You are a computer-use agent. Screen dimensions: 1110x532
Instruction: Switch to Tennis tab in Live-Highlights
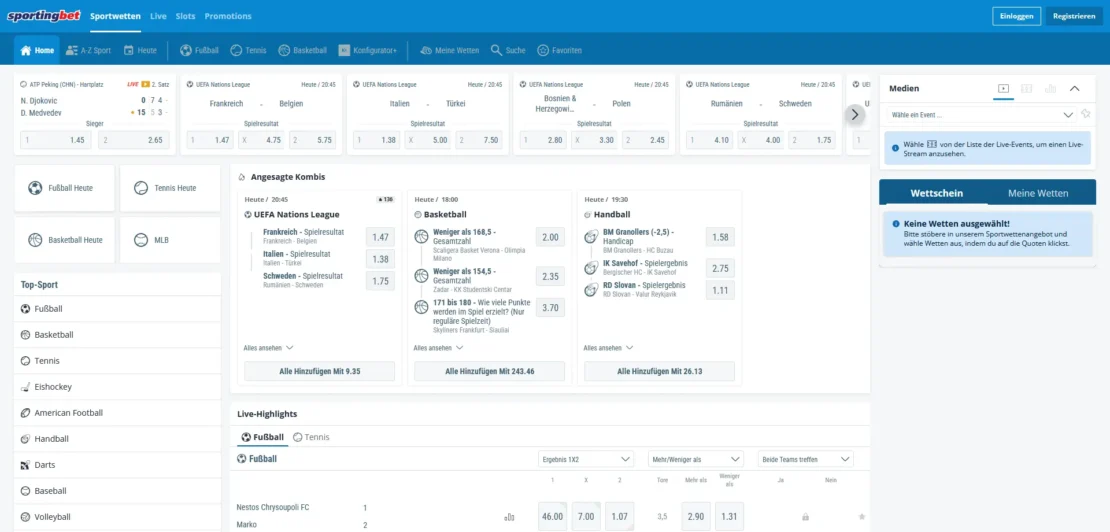(311, 437)
